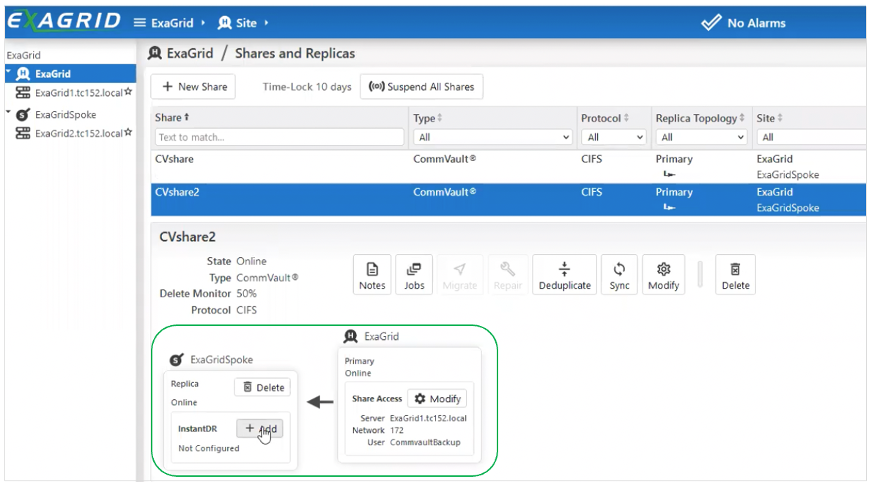Open Jobs for CVshare2
Image resolution: width=878 pixels, height=490 pixels.
pos(414,275)
